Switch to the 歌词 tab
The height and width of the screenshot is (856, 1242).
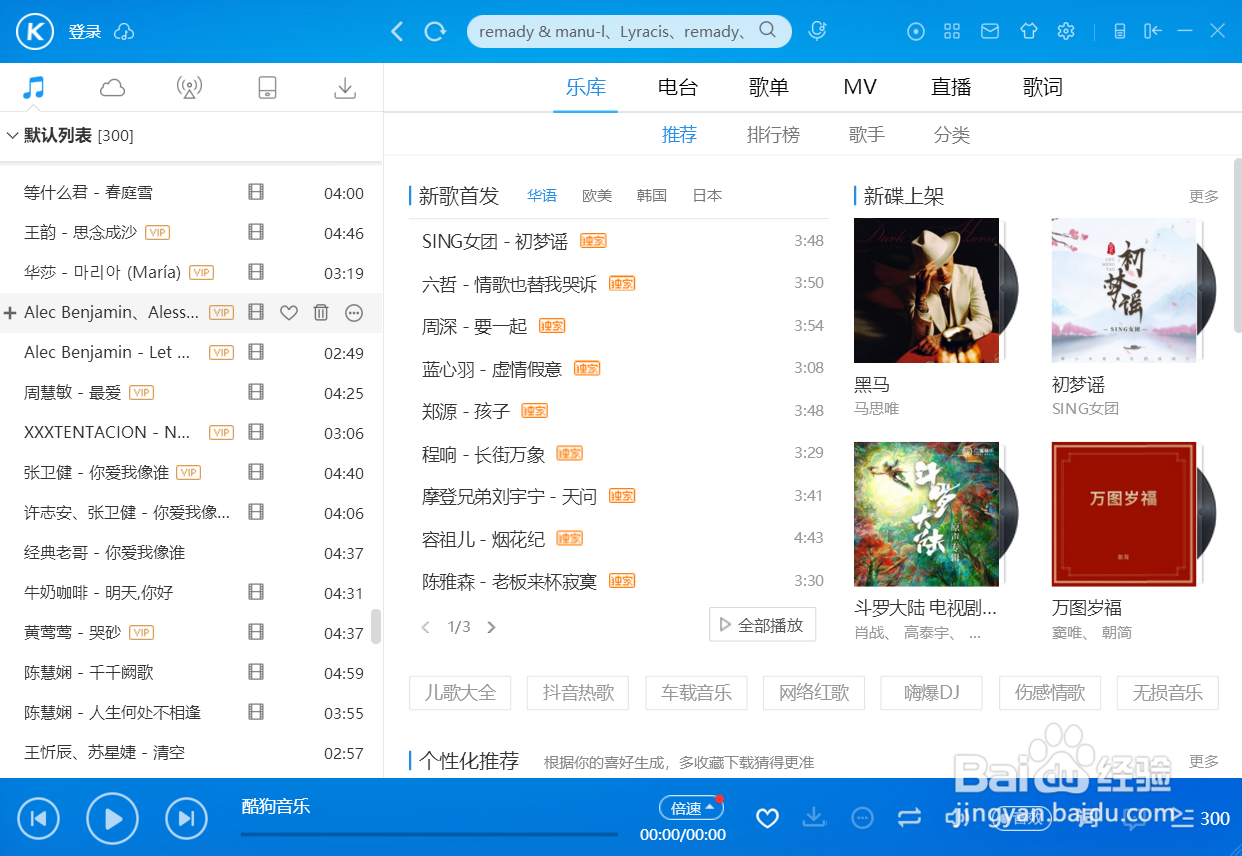(1042, 87)
